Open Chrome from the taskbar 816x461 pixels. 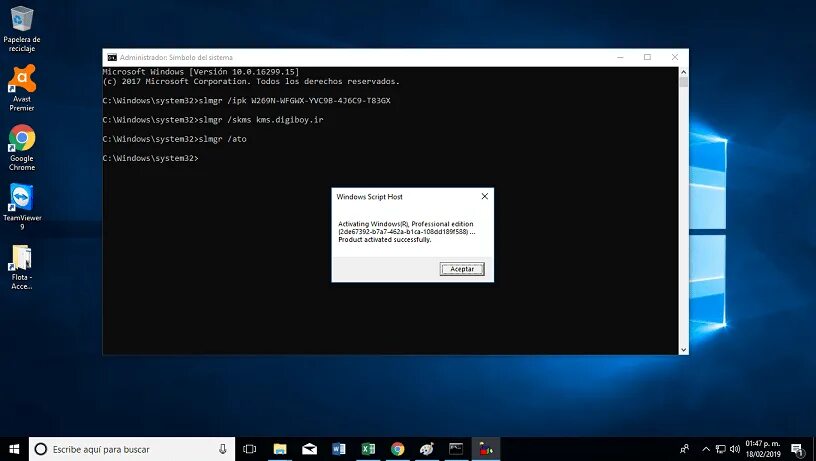398,449
